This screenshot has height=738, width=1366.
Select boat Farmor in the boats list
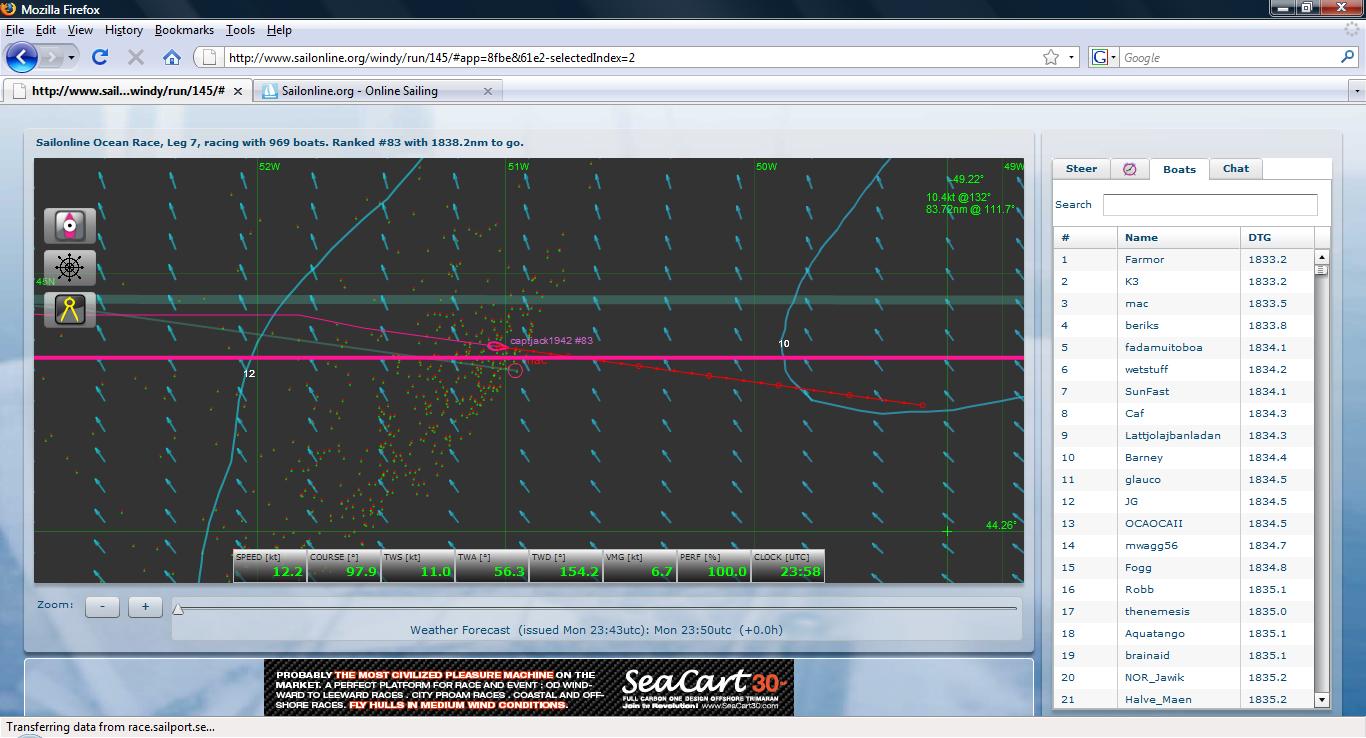(1144, 259)
